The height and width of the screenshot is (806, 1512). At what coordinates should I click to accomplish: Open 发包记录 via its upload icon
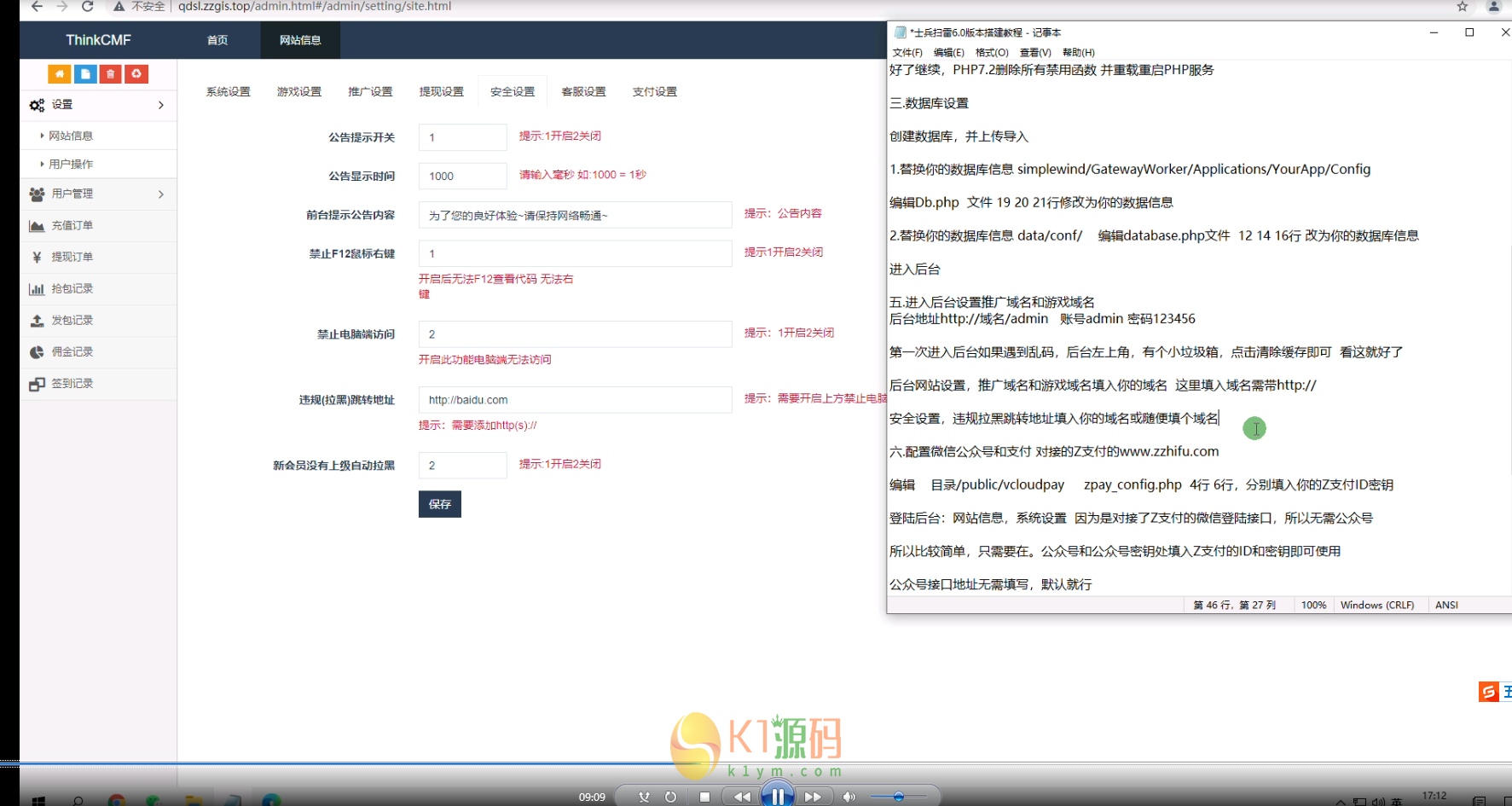click(37, 321)
